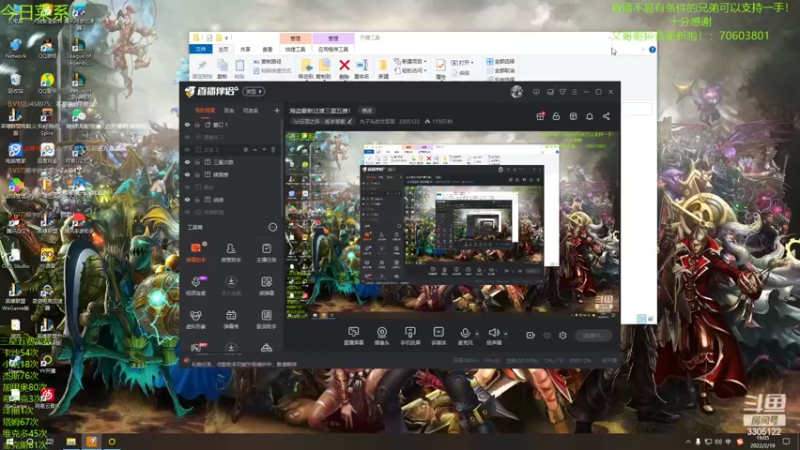
Task: Click the share icon in the streaming app
Action: pyautogui.click(x=606, y=116)
